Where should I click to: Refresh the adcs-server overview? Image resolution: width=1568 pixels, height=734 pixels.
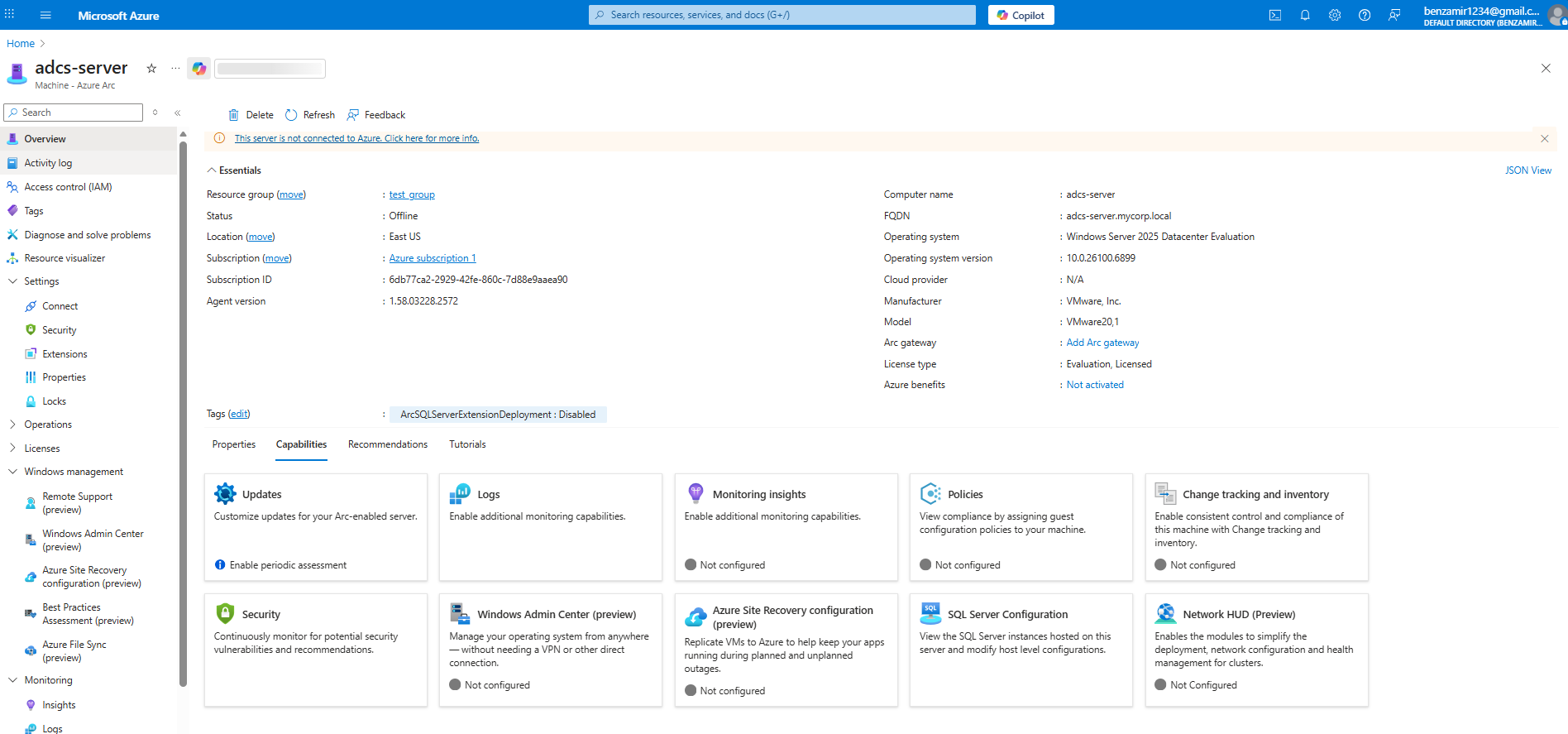pos(310,115)
